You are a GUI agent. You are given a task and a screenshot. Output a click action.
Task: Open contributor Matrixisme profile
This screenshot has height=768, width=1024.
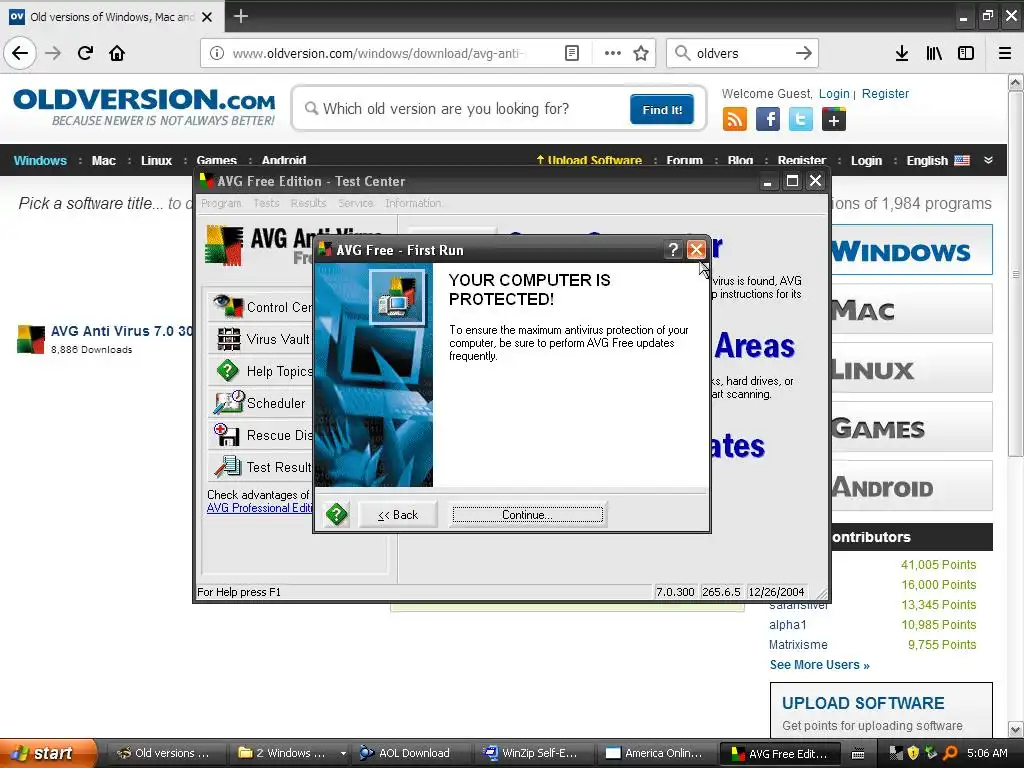pos(798,645)
